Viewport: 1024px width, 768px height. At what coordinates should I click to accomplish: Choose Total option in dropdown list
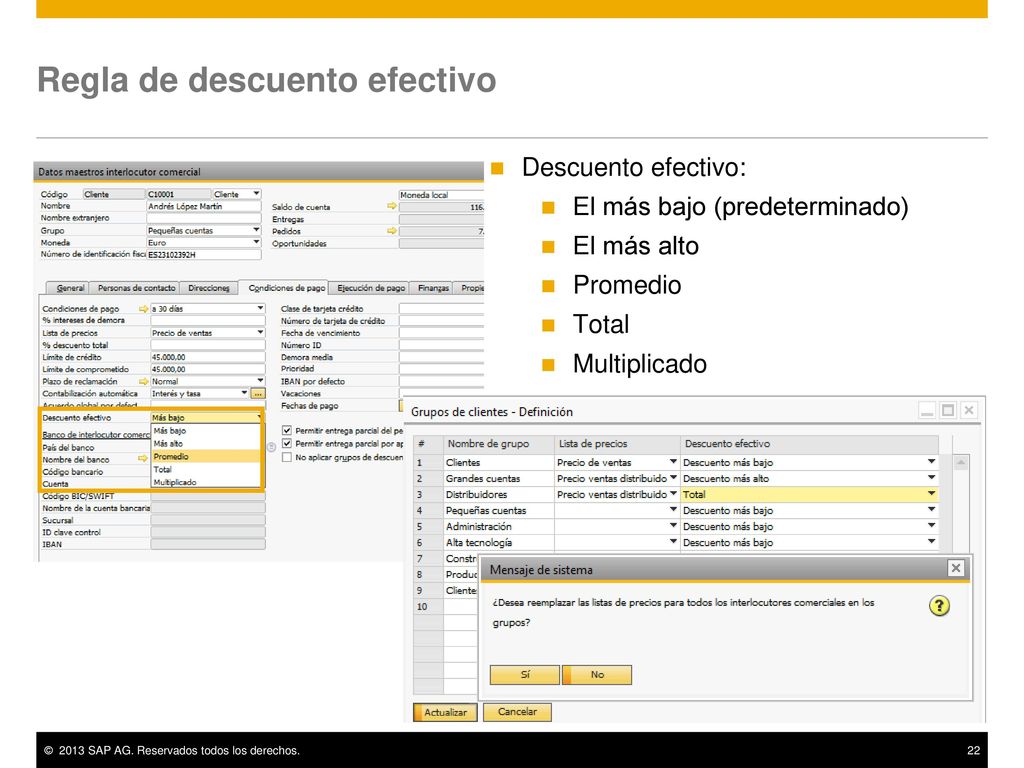click(x=206, y=470)
